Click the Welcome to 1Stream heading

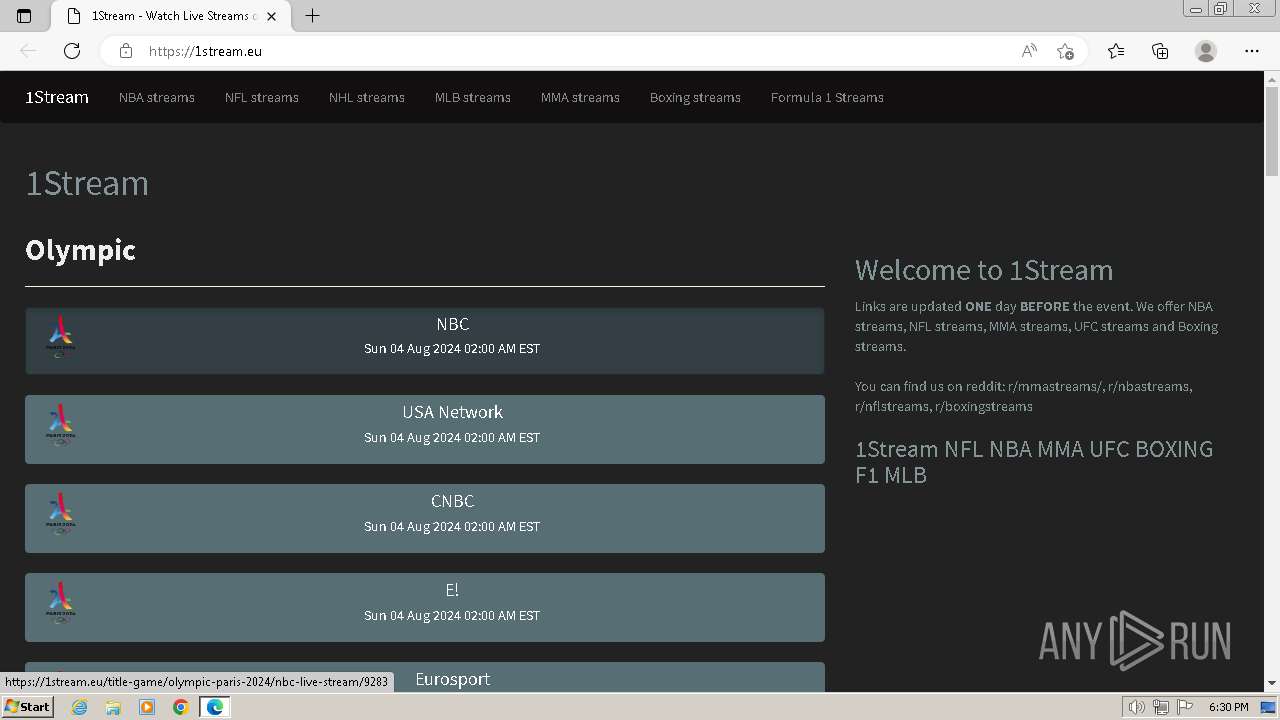coord(984,270)
